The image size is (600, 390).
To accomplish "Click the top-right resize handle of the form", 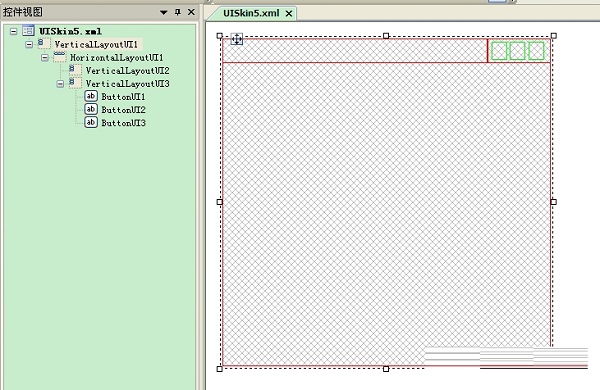I will (x=553, y=36).
